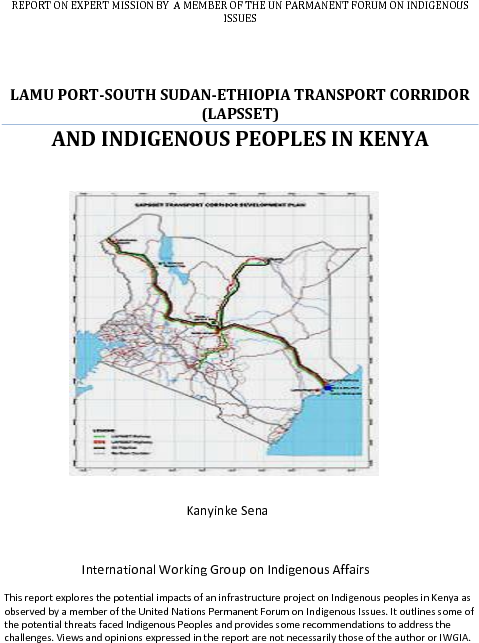Viewport: 479px width, 643px height.
Task: Click International Working Group on Indigenous Affairs text
Action: (x=226, y=570)
